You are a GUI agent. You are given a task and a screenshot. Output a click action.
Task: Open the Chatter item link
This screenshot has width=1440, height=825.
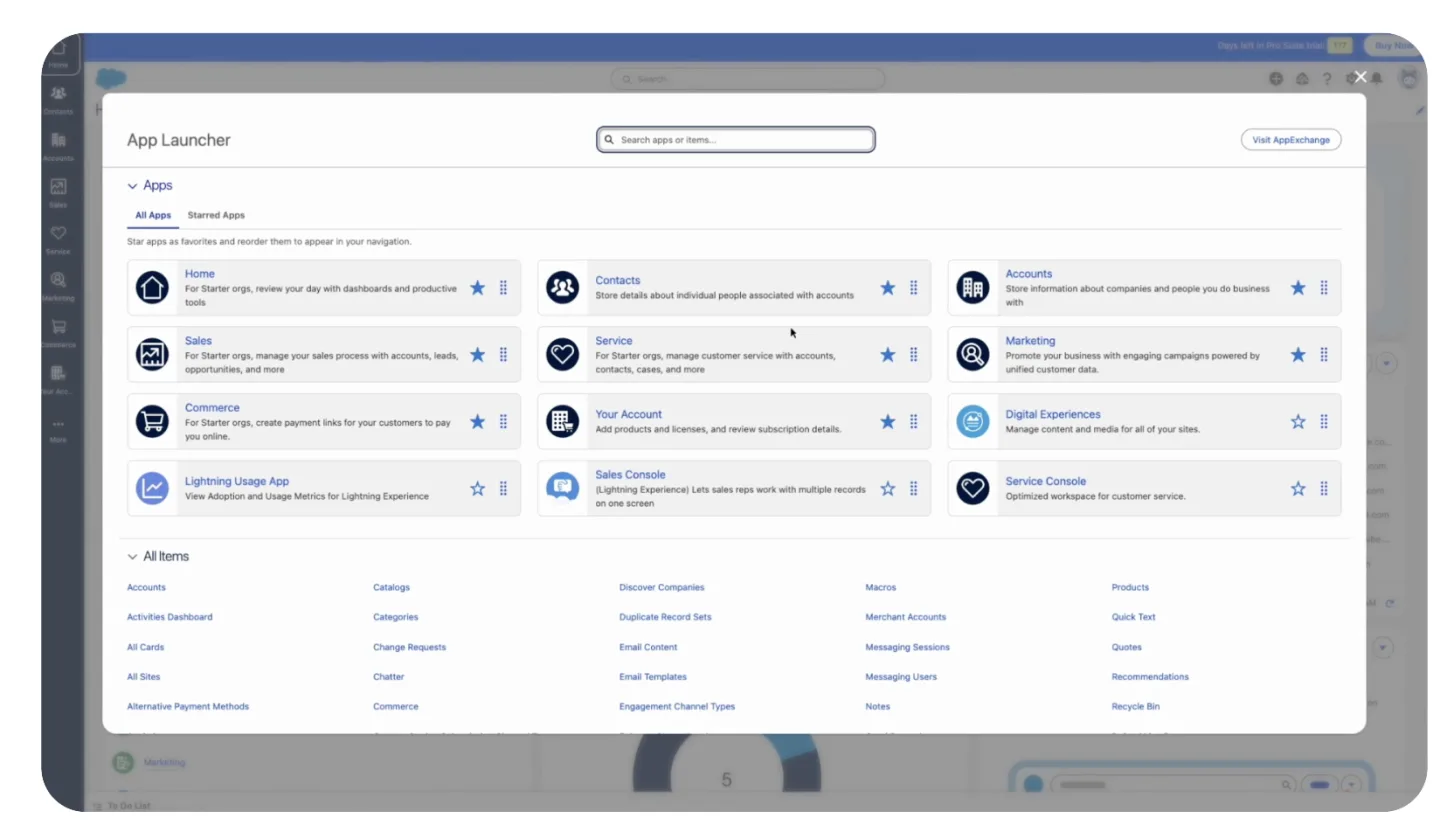tap(389, 677)
